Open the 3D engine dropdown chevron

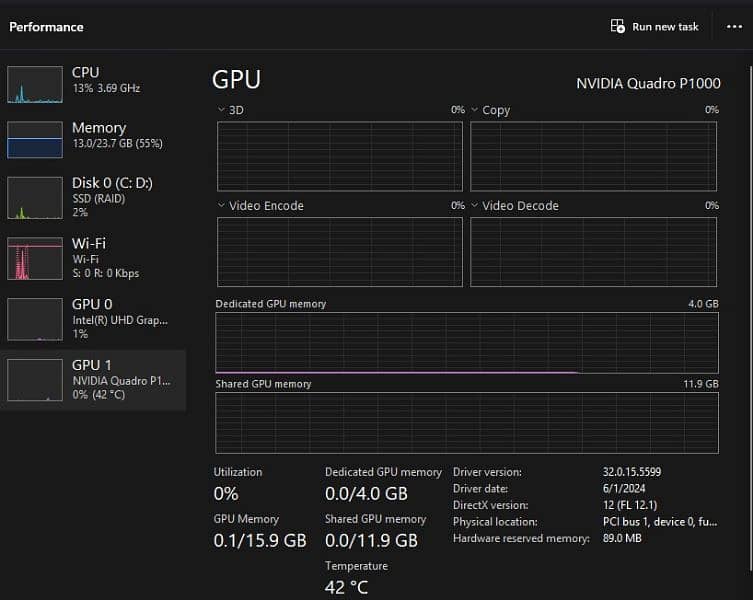click(222, 110)
